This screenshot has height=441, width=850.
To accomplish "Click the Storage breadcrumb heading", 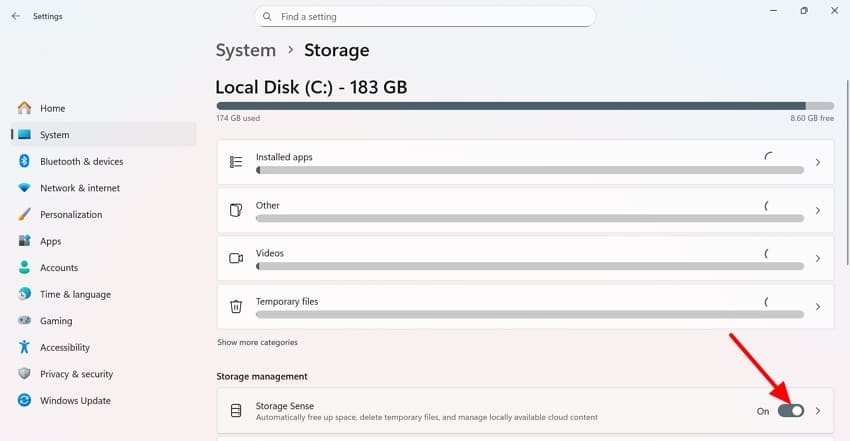I will coord(337,50).
